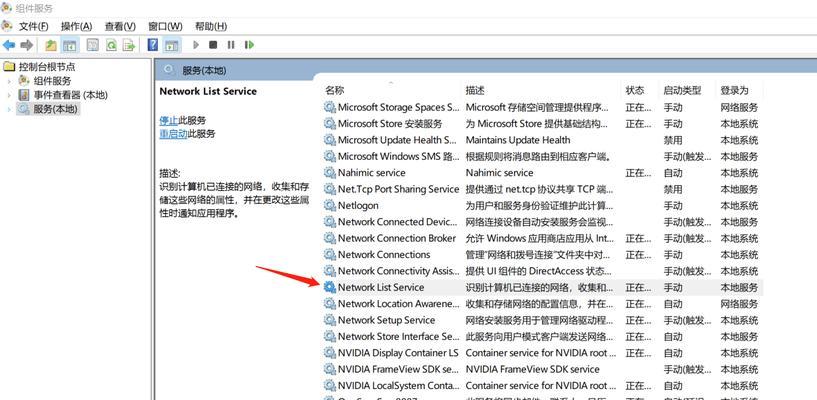Click the Properties toolbar icon
Screen dimensions: 817x400
point(93,45)
